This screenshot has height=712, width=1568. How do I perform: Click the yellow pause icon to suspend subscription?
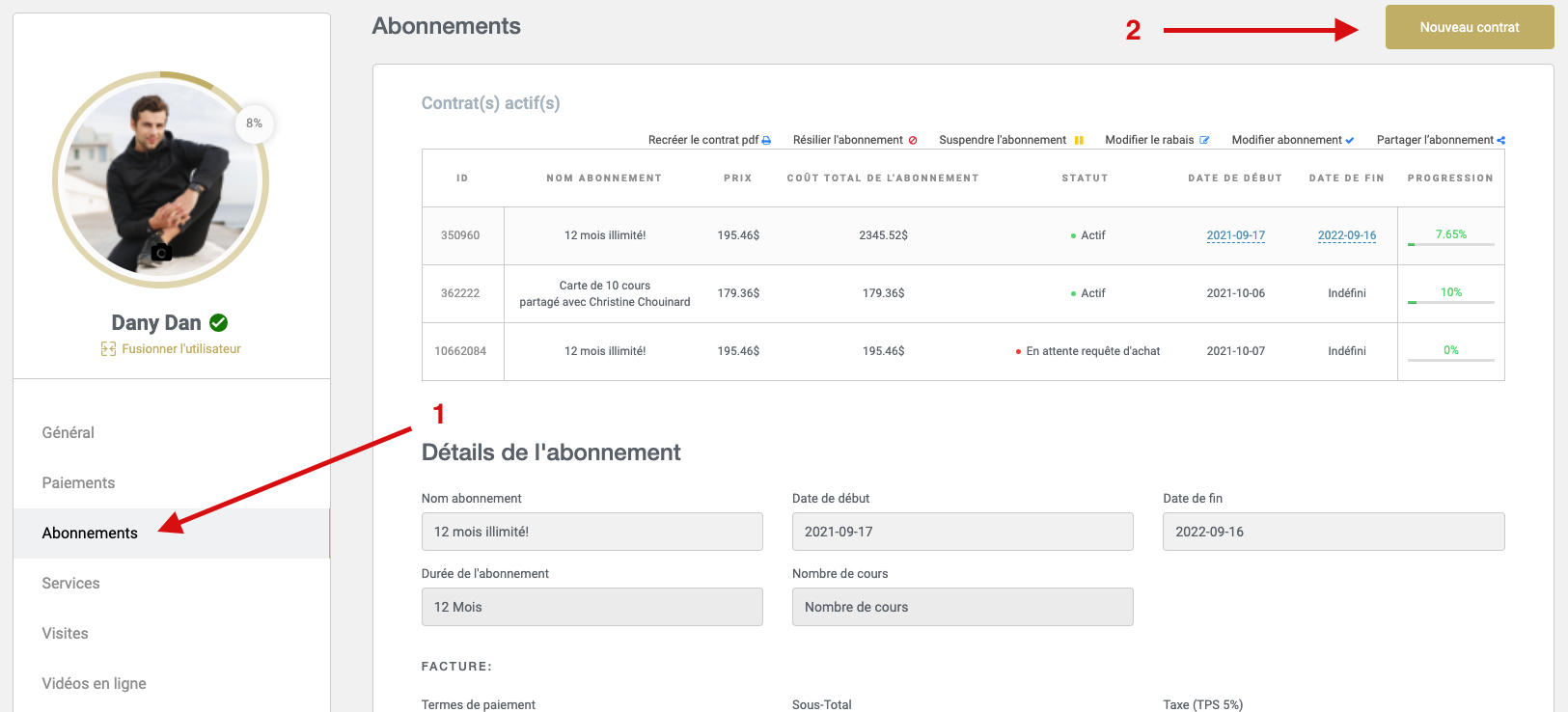point(1079,141)
